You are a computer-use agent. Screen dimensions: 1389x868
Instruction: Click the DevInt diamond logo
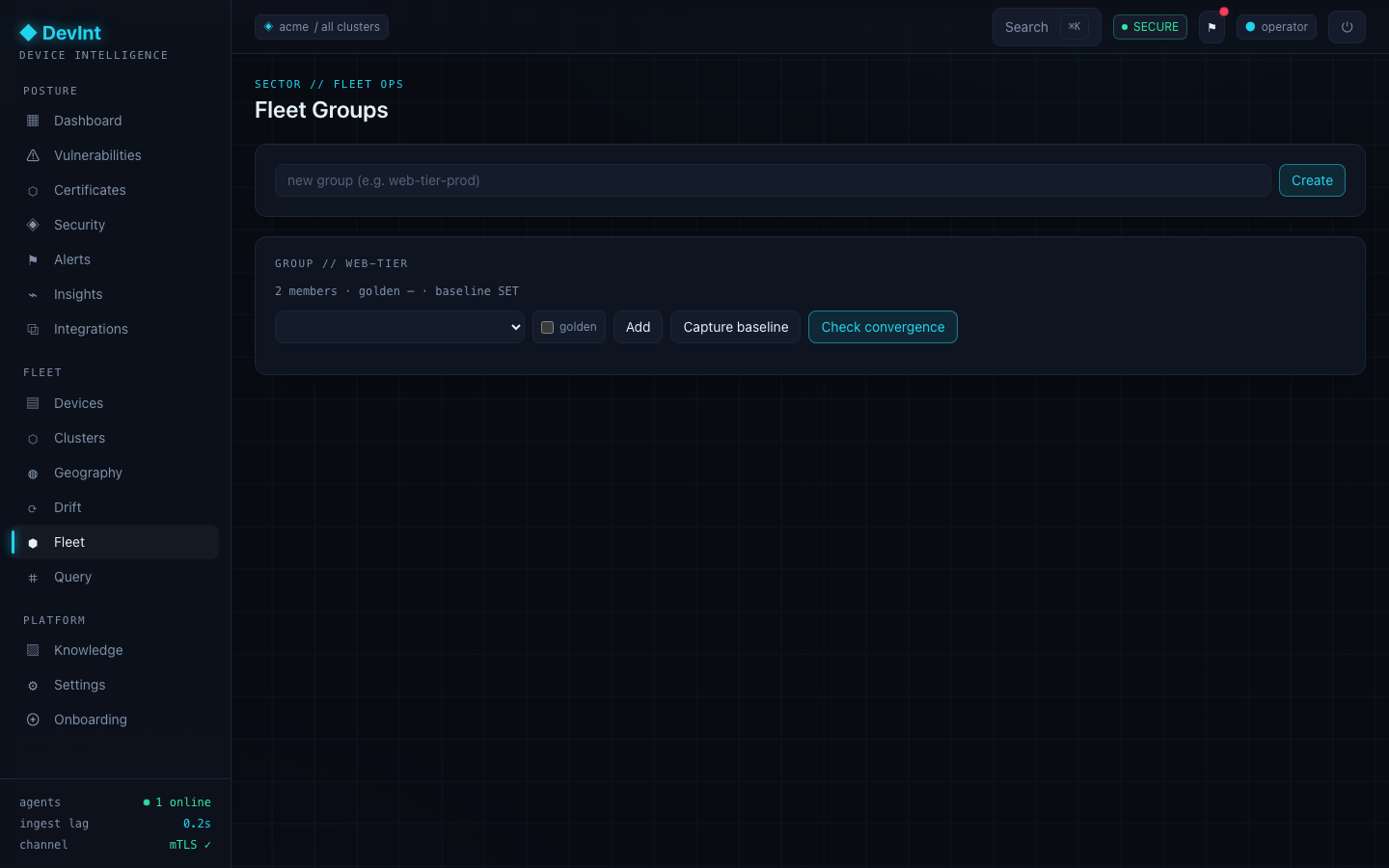pyautogui.click(x=28, y=33)
